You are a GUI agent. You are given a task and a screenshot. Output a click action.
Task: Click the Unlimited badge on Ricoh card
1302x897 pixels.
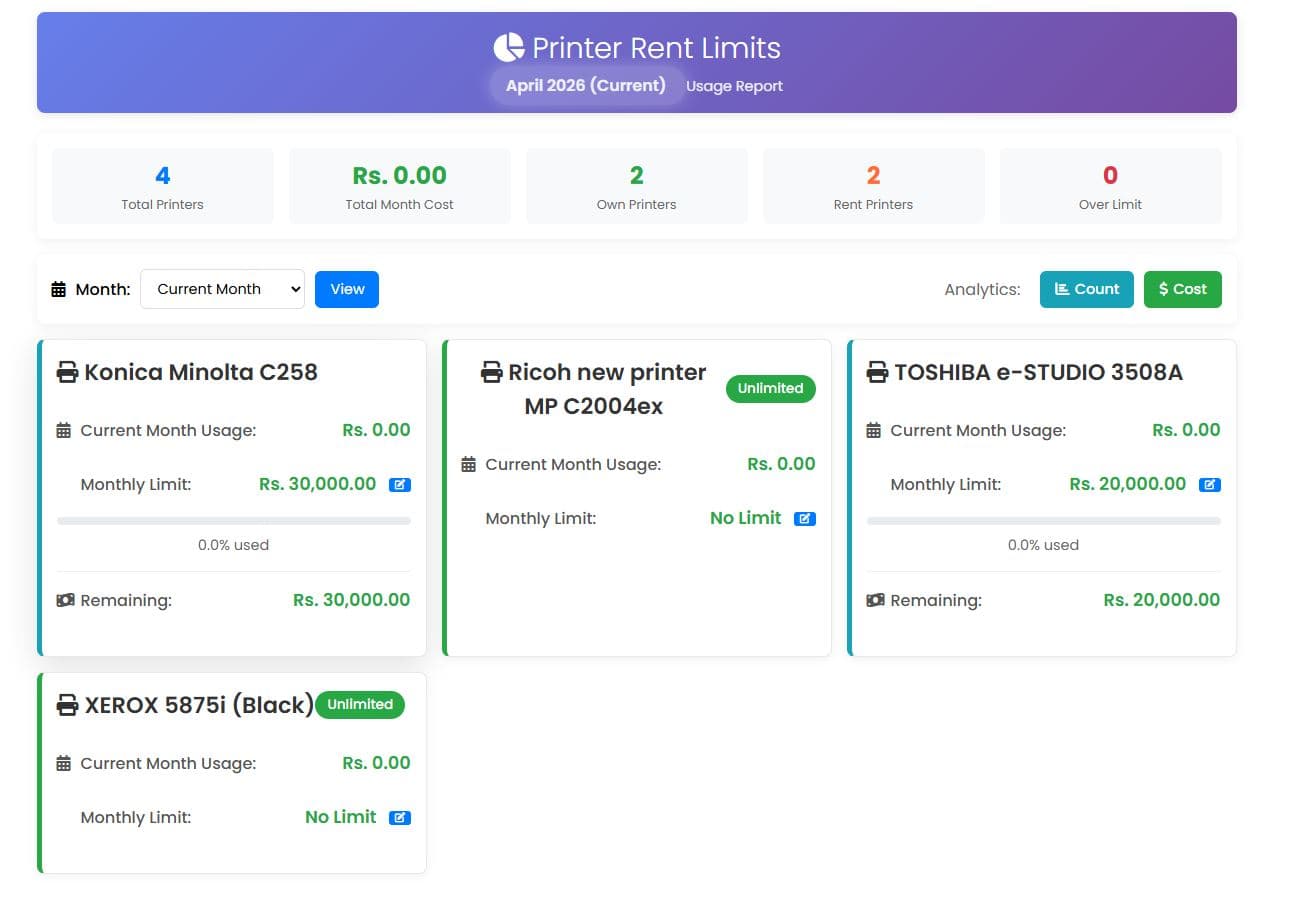pyautogui.click(x=771, y=389)
